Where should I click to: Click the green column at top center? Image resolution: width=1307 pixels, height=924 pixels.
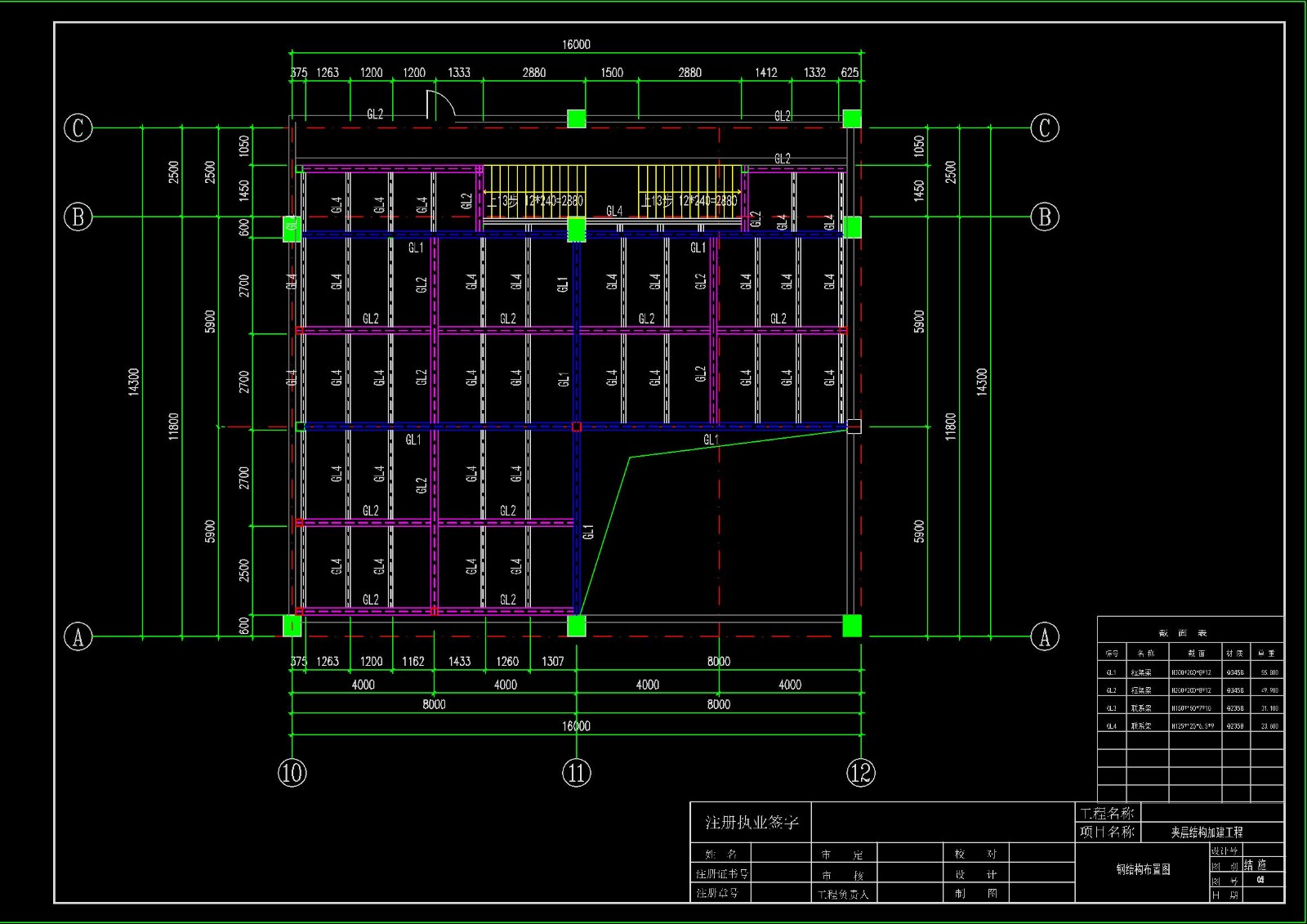577,118
